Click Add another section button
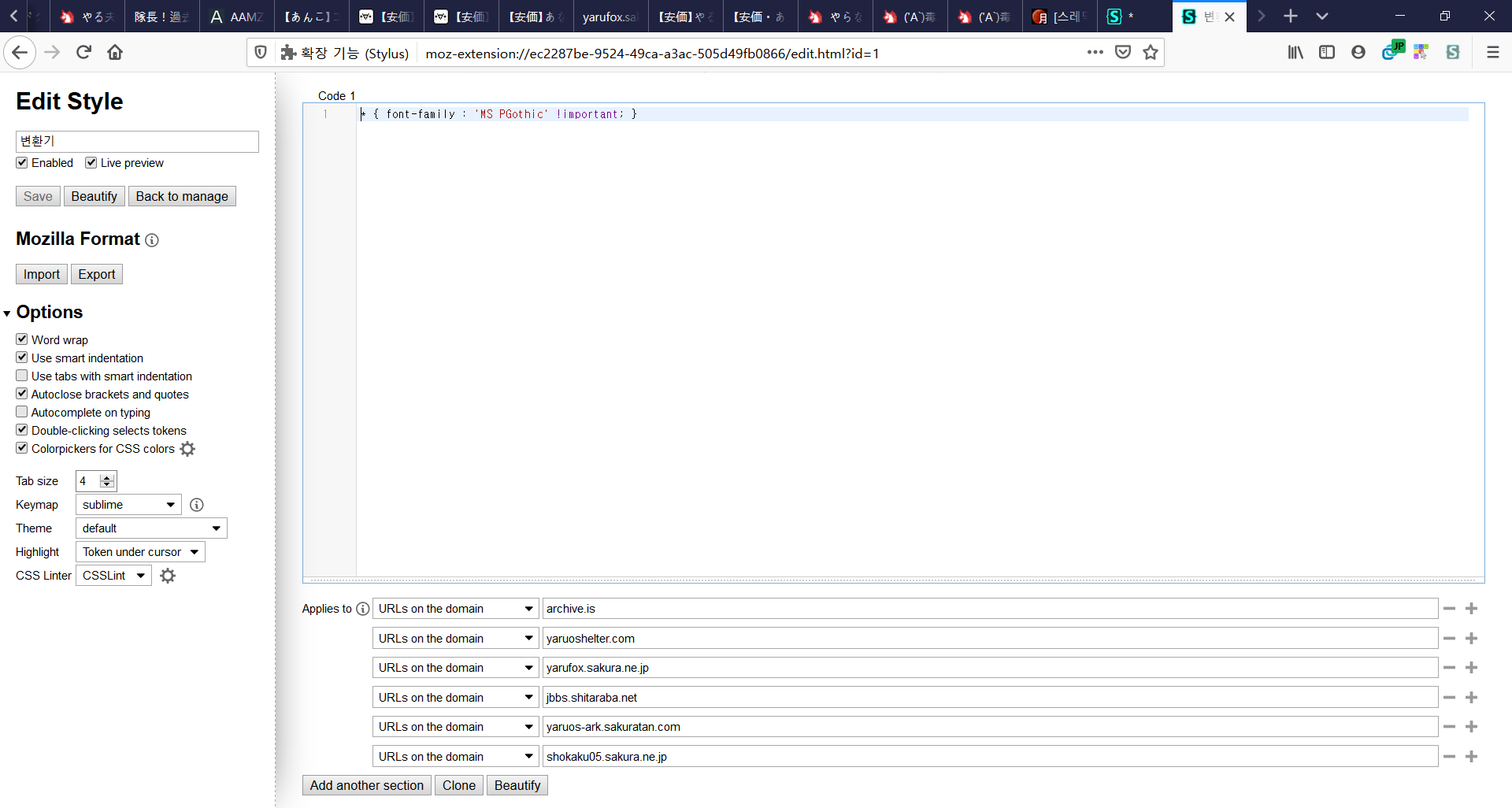 [x=366, y=785]
